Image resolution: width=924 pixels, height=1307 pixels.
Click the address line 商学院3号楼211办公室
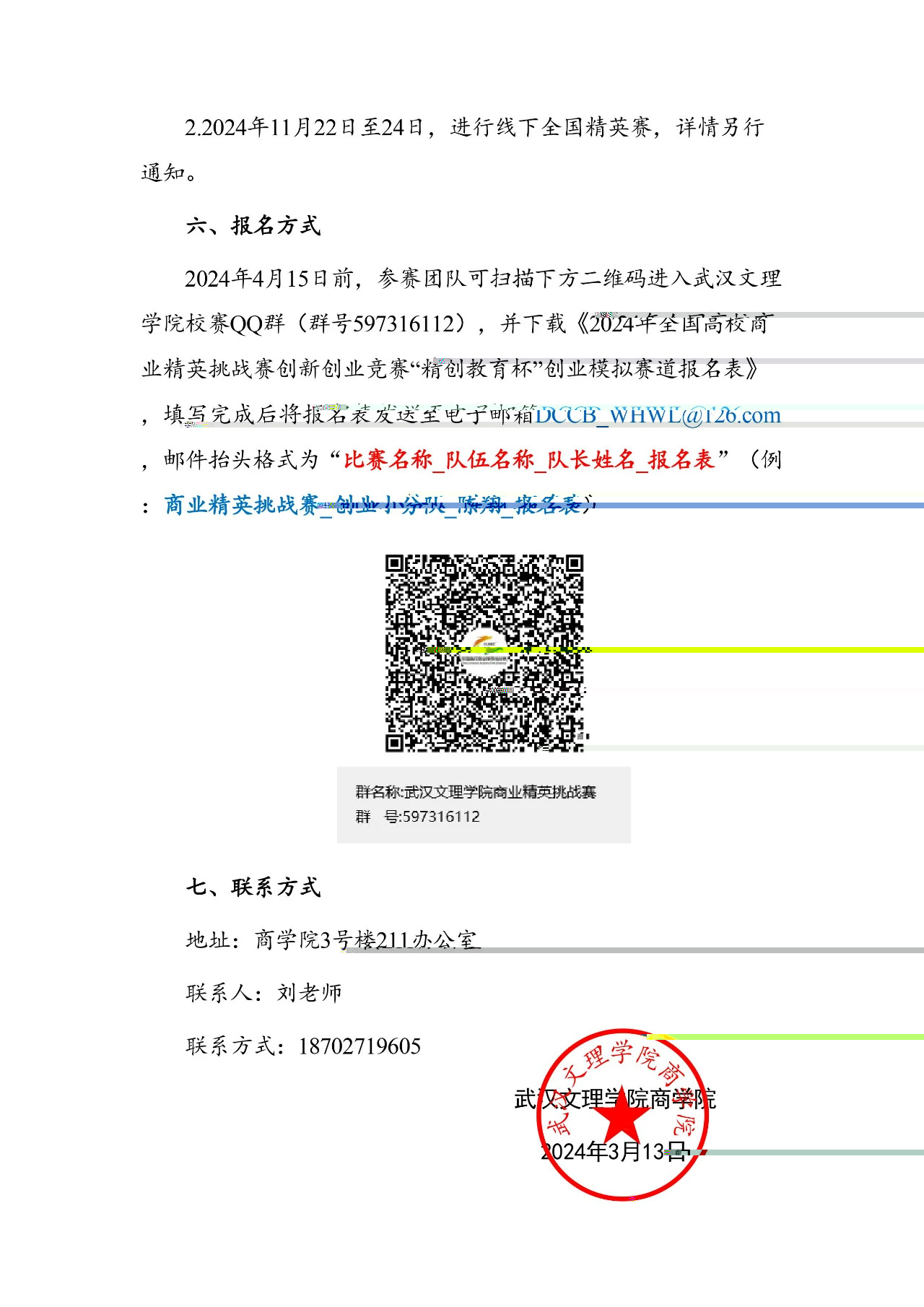coord(333,940)
